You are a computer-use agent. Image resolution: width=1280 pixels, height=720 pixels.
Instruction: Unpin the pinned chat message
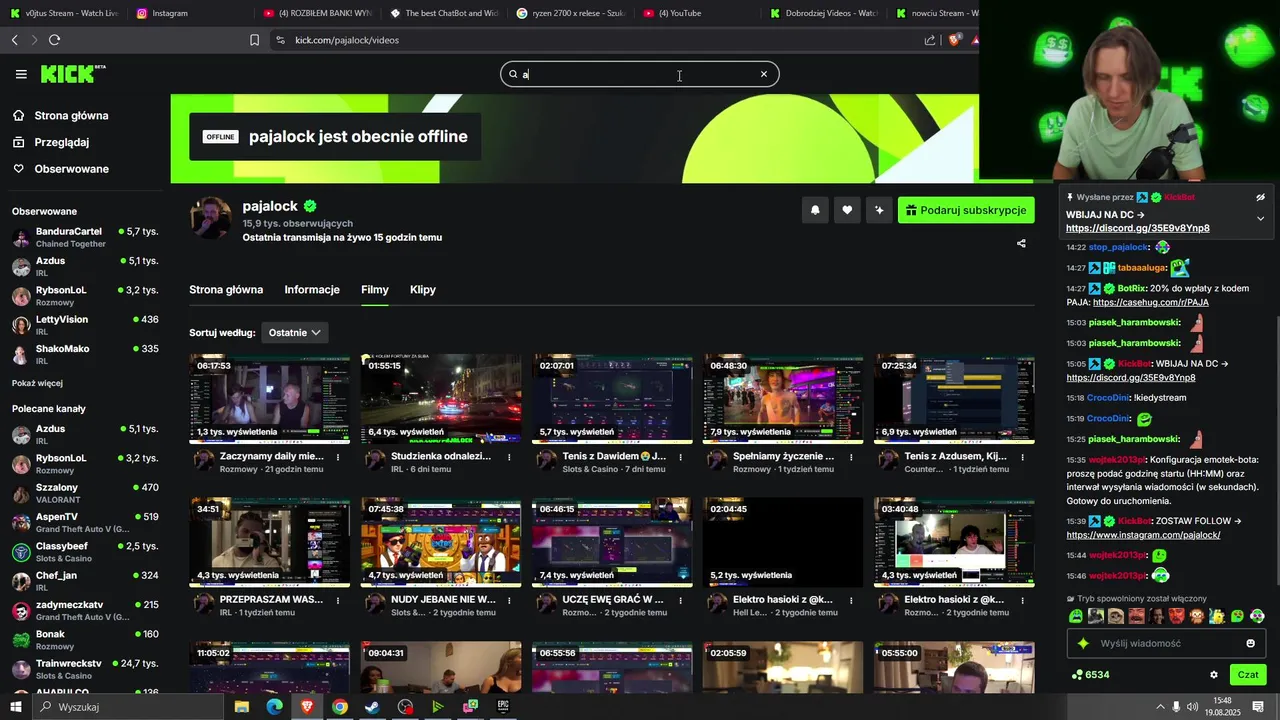1260,197
